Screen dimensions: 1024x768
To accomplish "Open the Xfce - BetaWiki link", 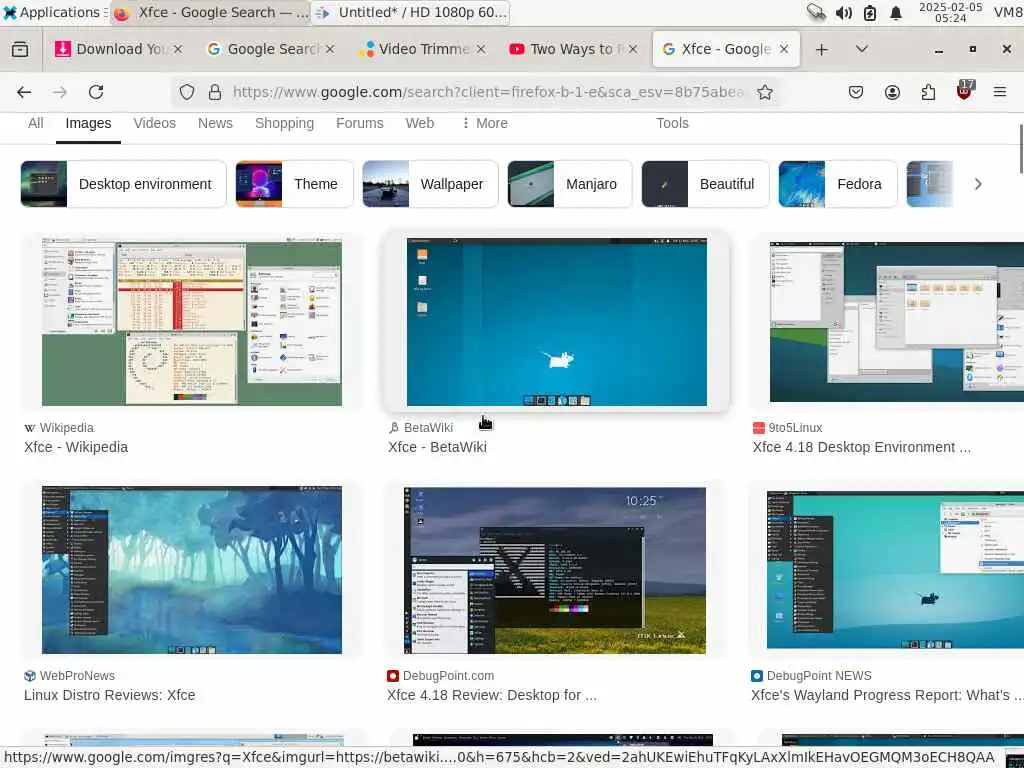I will (x=437, y=447).
